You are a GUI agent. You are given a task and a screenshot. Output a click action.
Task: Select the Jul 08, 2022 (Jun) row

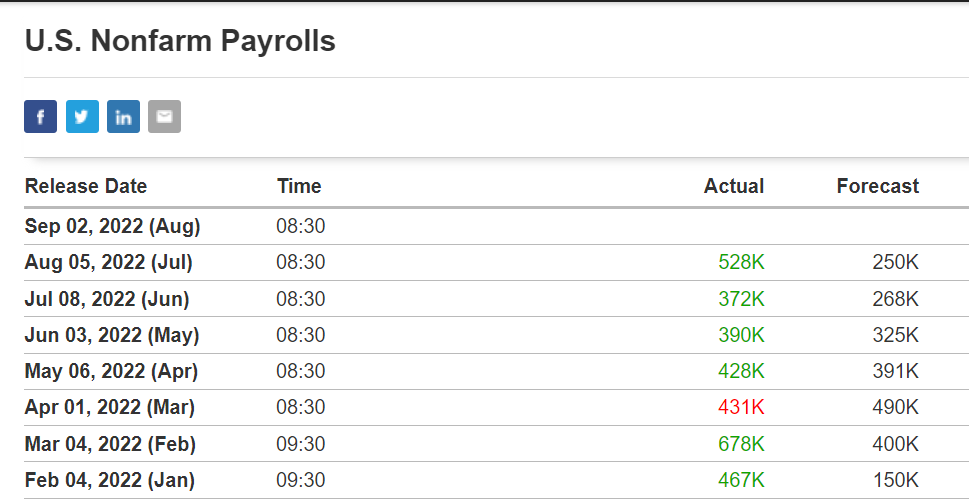[x=496, y=299]
